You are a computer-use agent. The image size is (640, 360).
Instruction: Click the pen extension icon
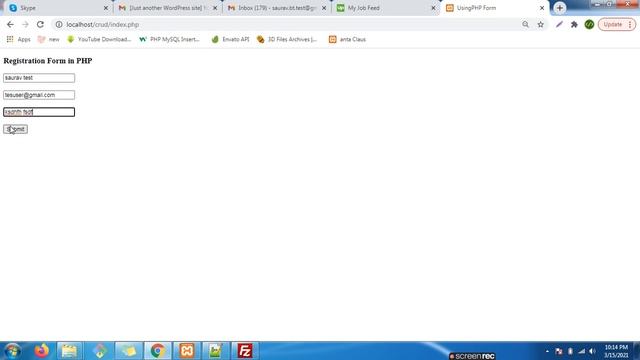click(x=559, y=24)
